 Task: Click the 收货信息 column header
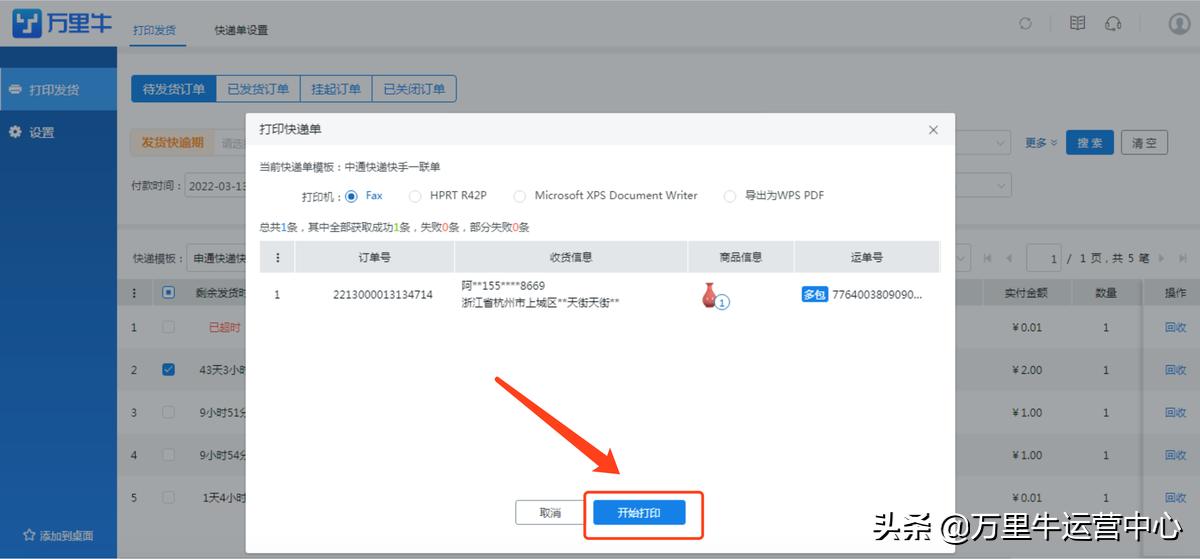point(571,257)
